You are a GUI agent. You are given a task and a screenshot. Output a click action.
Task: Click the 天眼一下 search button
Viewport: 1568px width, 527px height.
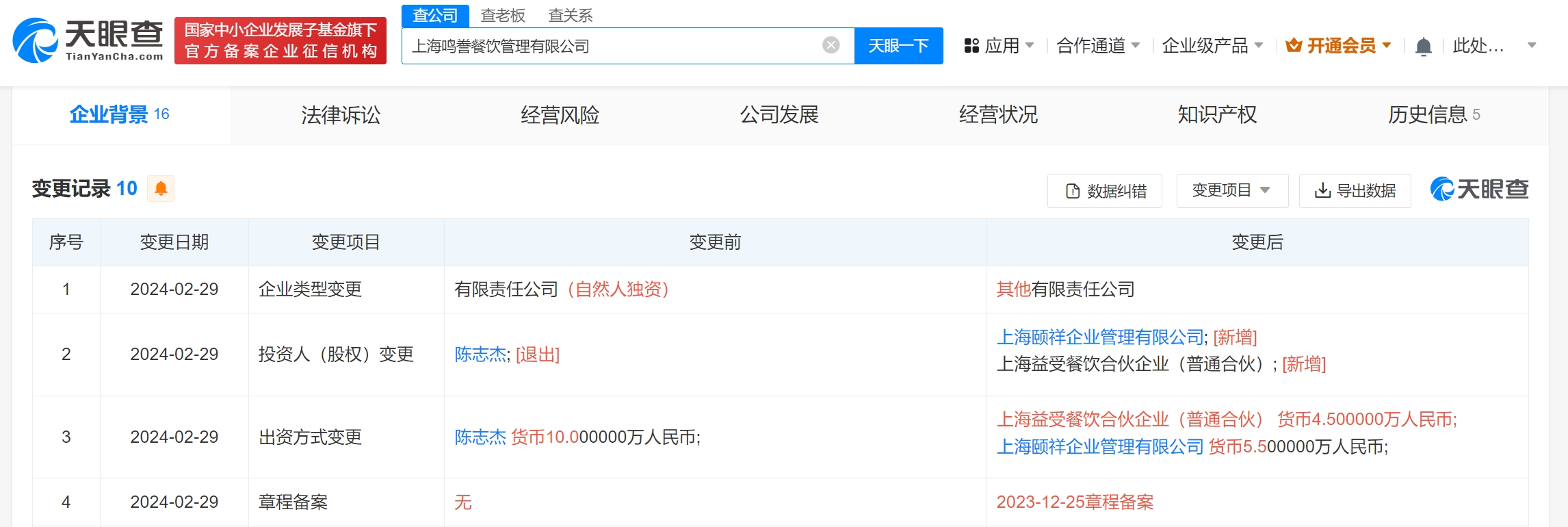coord(898,46)
